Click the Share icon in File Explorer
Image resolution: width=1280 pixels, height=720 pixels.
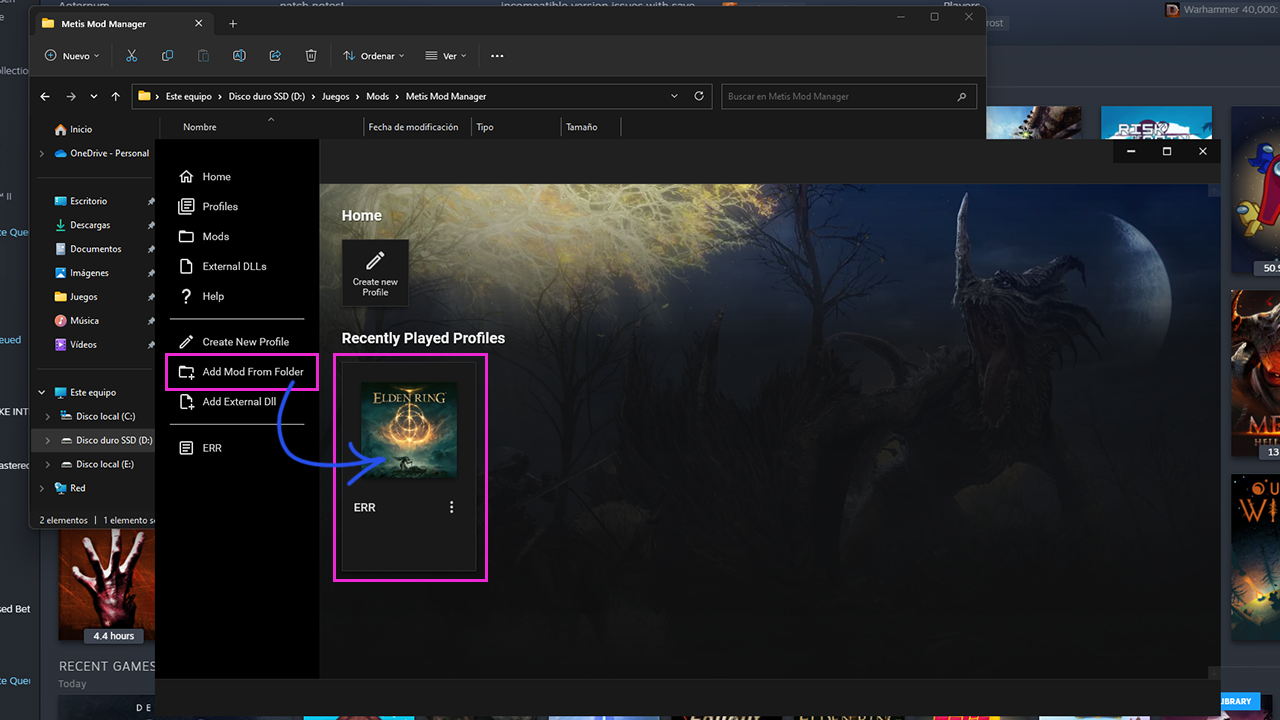coord(275,56)
